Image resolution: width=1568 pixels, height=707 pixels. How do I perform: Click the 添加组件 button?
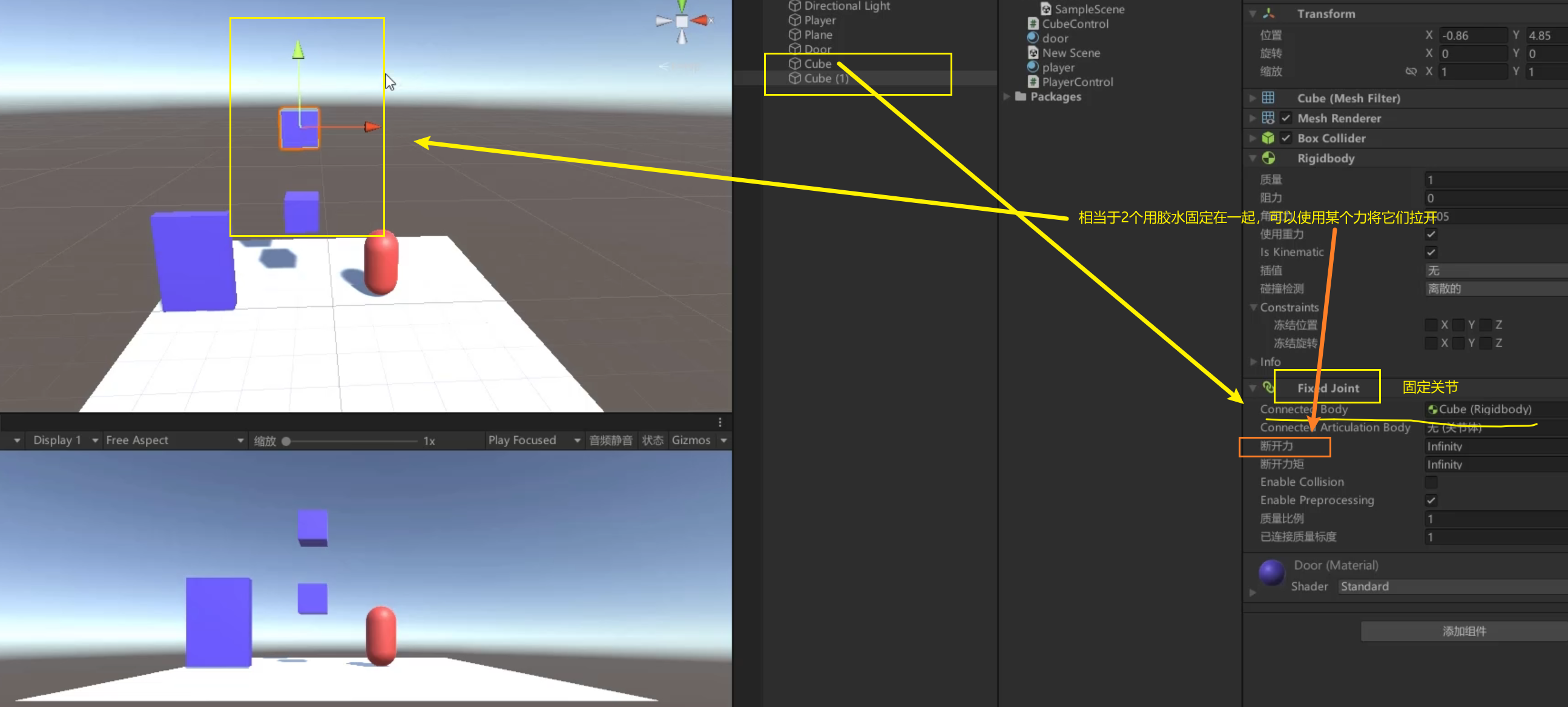1463,631
